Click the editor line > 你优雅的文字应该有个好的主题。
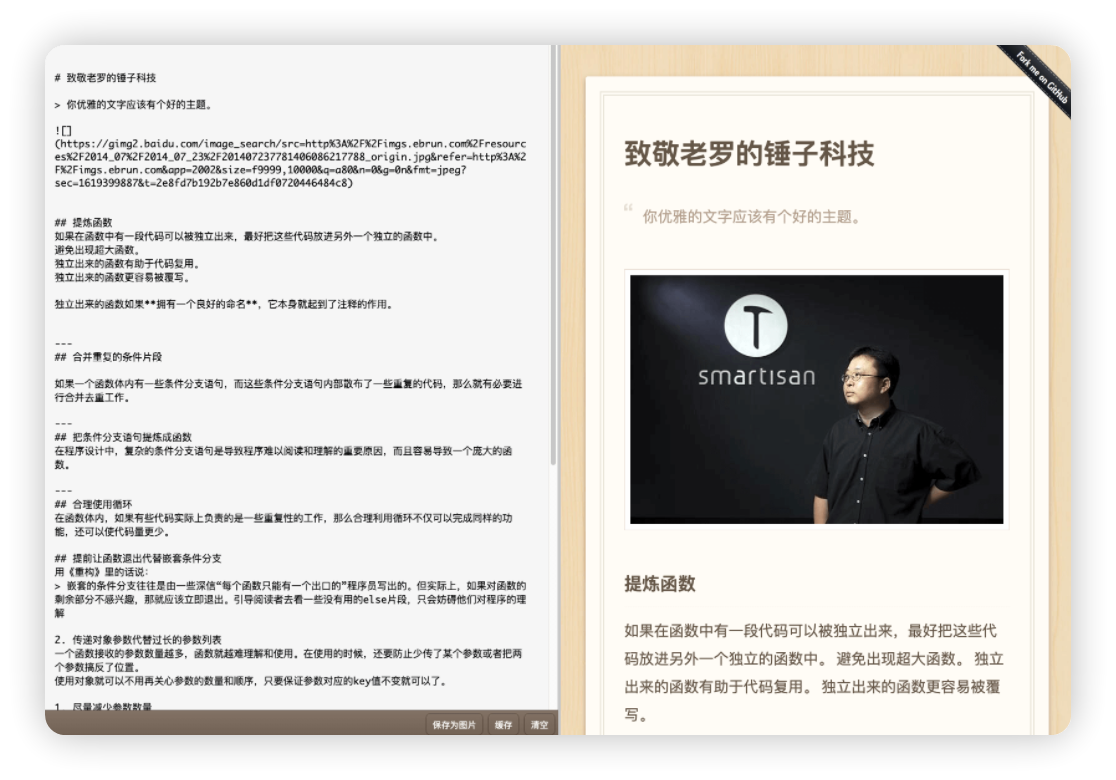 (133, 105)
